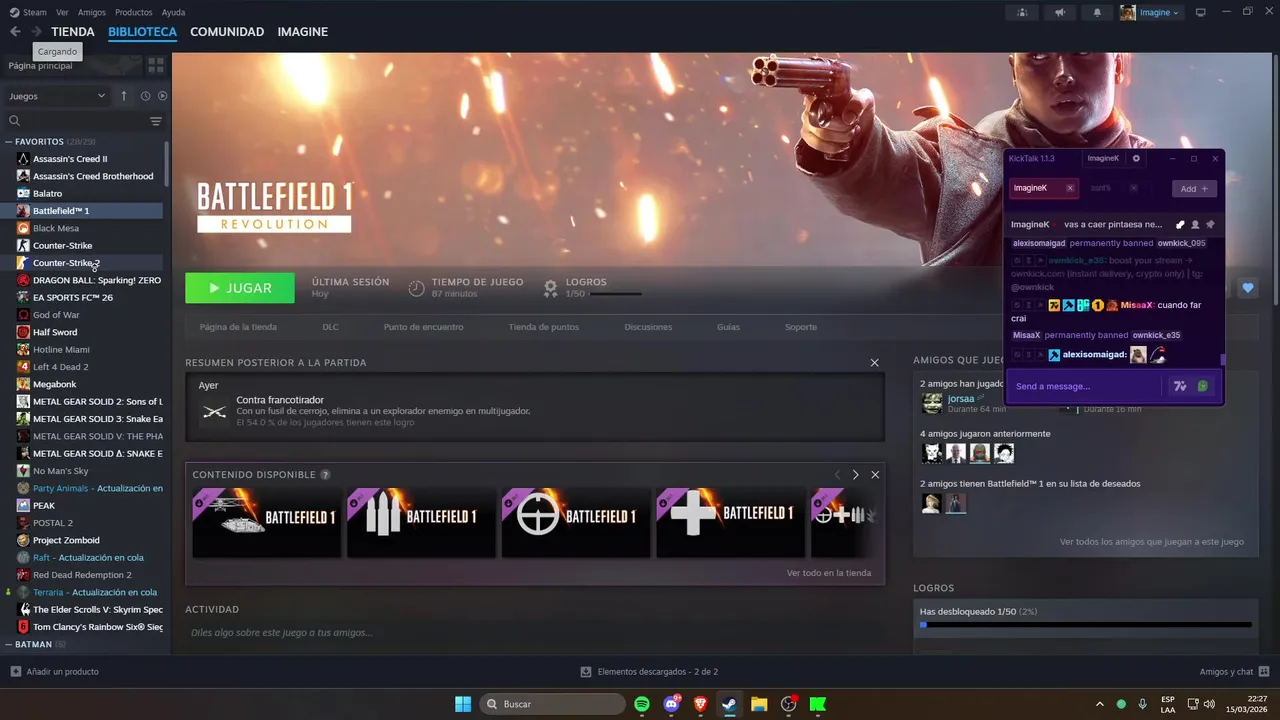The width and height of the screenshot is (1280, 720).
Task: Go back with the Steam back arrow
Action: [15, 32]
